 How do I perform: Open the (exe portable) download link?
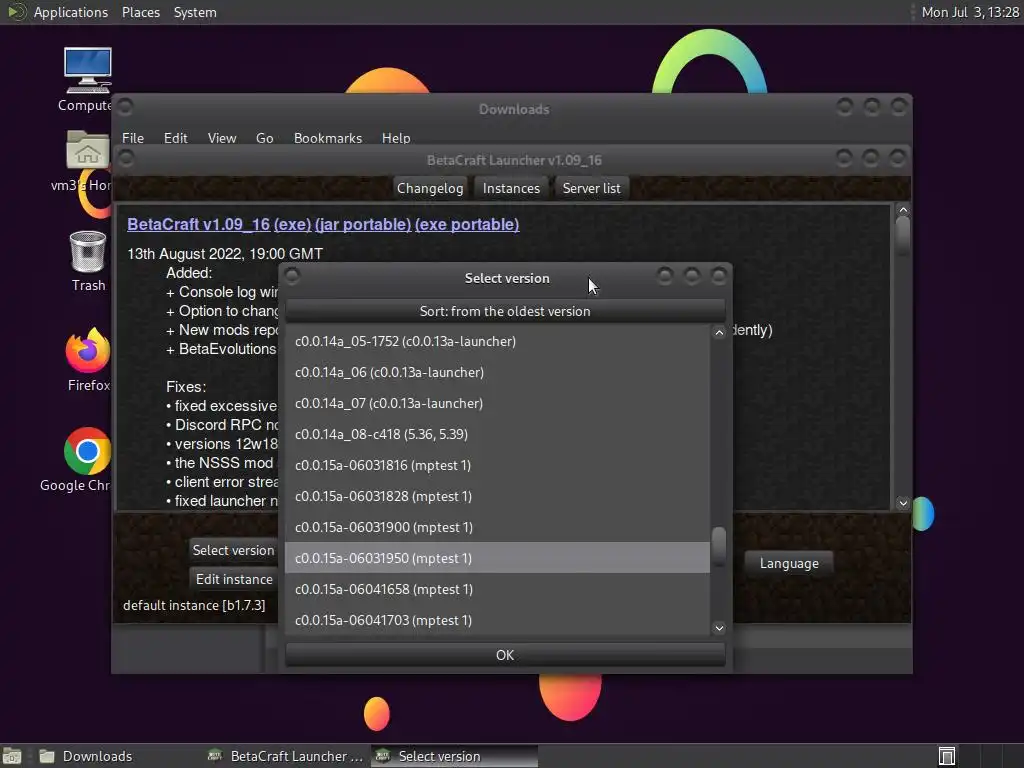click(x=467, y=224)
